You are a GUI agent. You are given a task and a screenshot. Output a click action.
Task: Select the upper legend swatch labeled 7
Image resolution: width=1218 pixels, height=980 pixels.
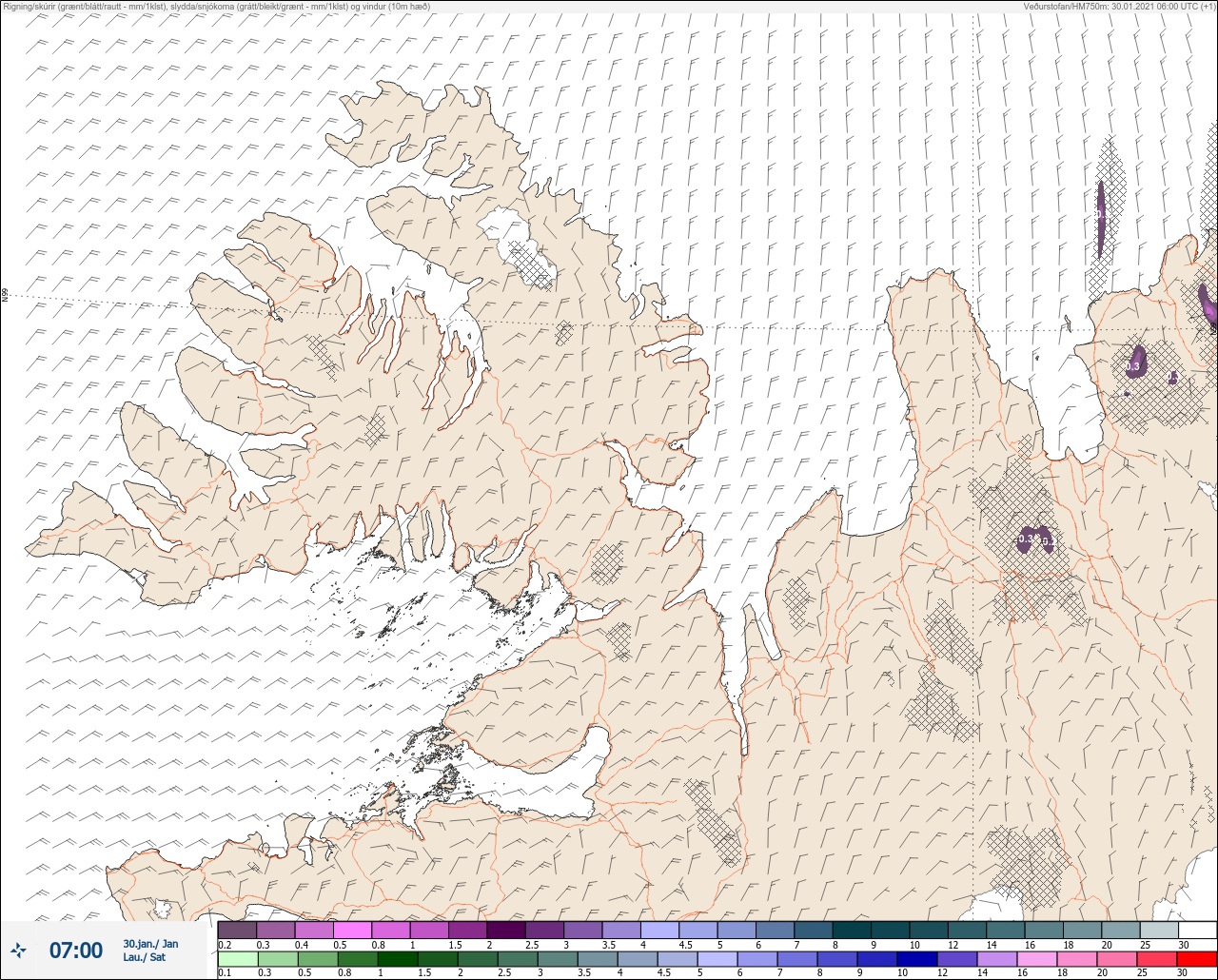[x=813, y=930]
